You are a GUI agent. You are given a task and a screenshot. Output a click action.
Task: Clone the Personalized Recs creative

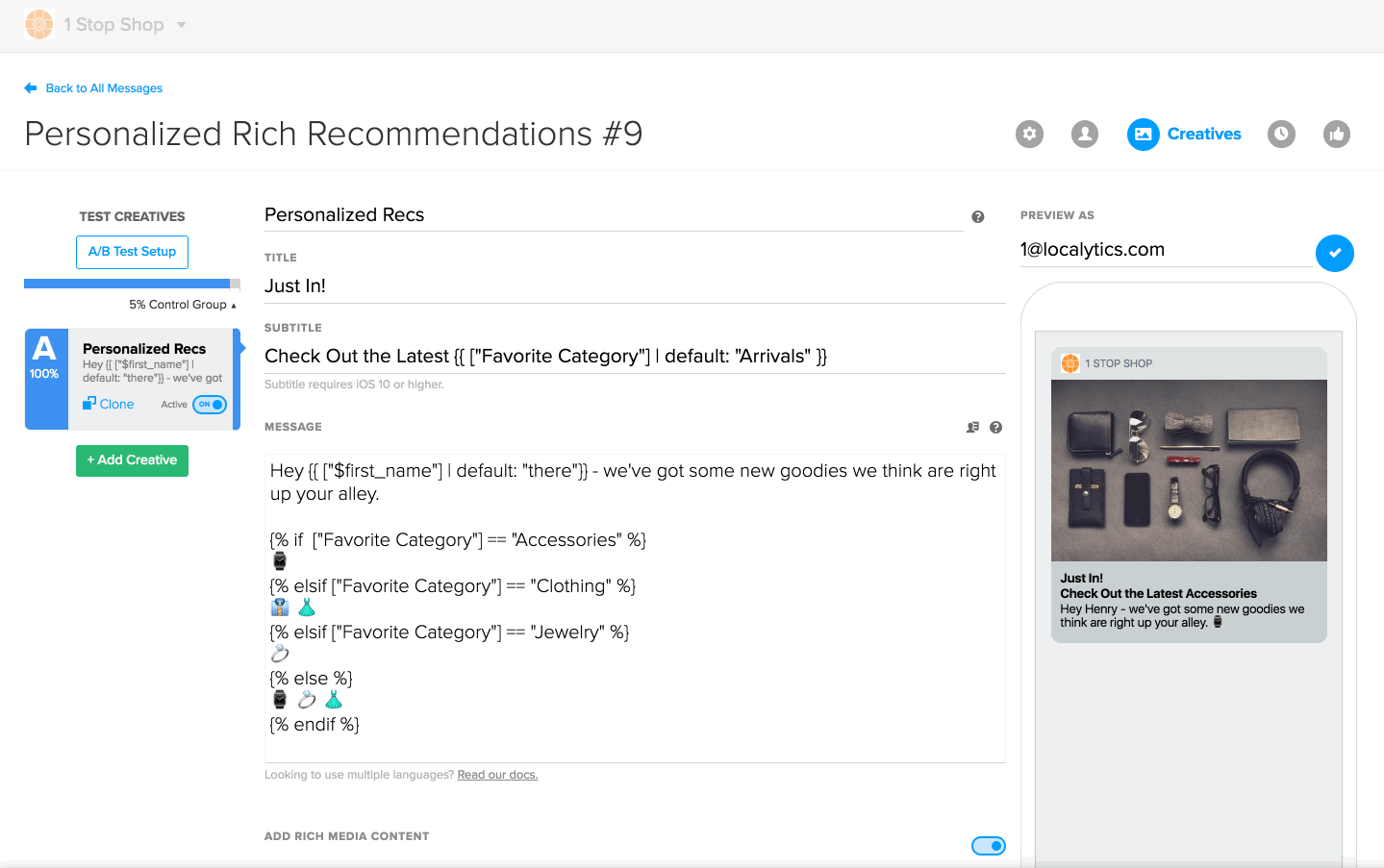click(109, 405)
